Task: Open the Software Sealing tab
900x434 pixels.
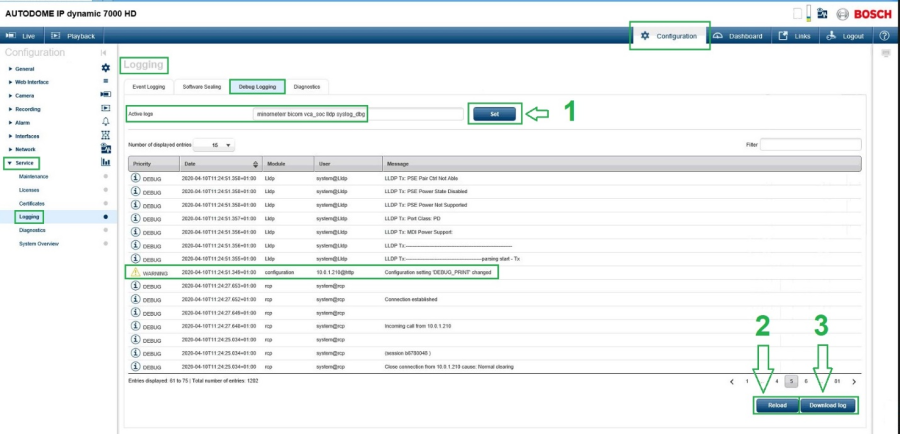Action: point(200,87)
